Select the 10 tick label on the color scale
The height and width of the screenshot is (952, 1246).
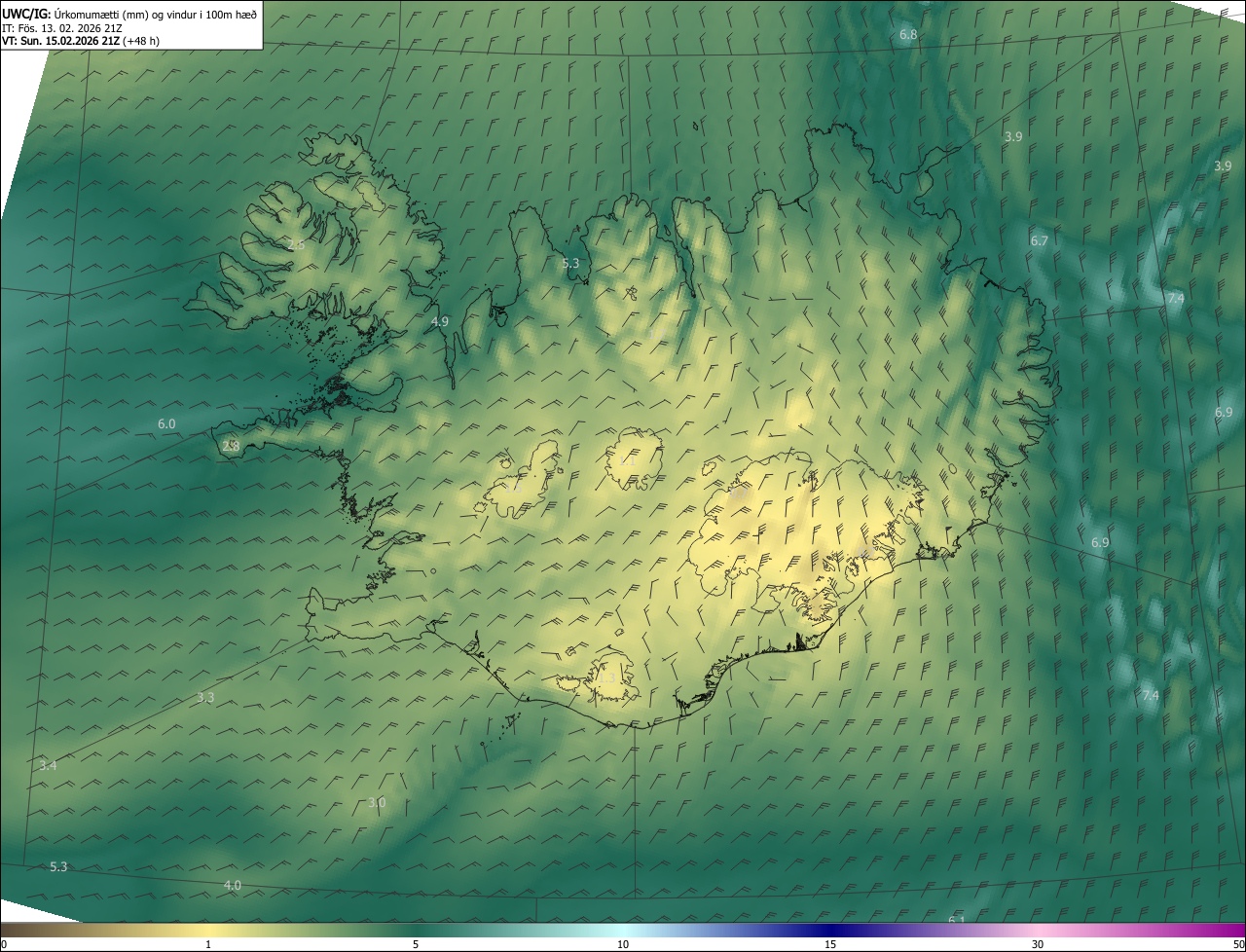tap(623, 944)
